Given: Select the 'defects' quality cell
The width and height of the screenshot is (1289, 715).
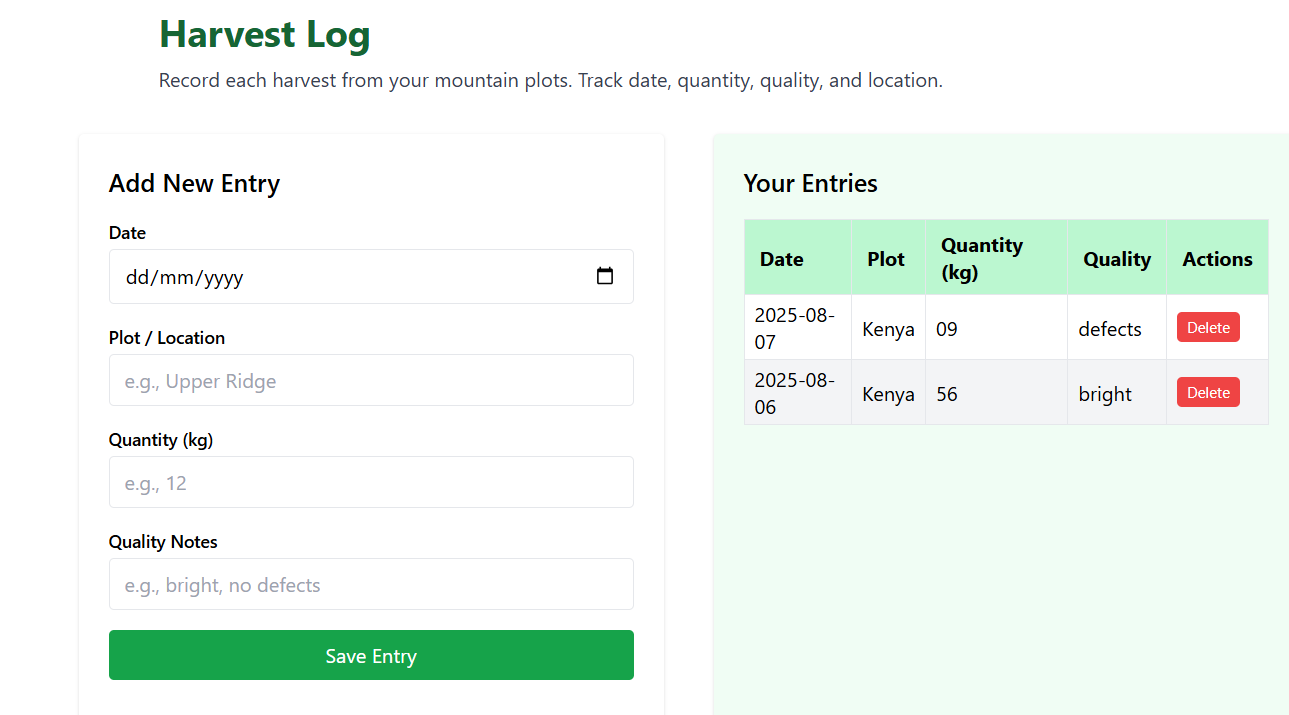Looking at the screenshot, I should coord(1117,327).
